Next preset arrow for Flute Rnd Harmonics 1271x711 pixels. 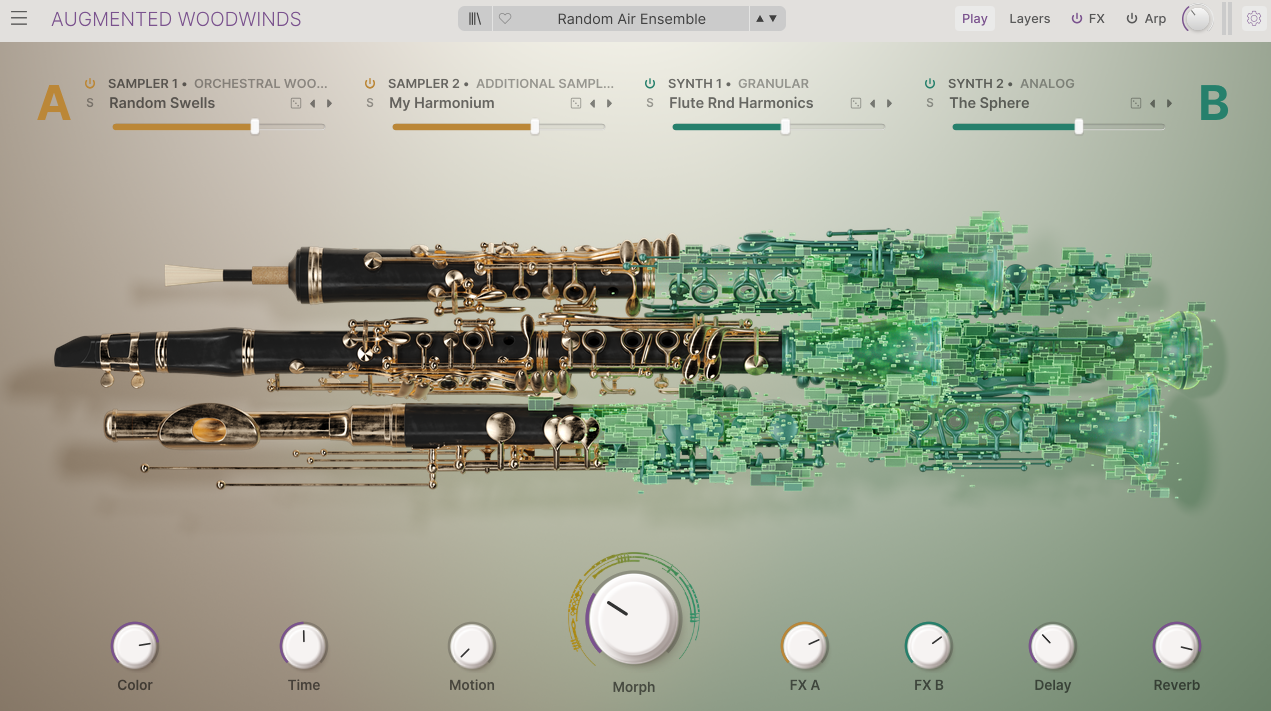click(889, 103)
